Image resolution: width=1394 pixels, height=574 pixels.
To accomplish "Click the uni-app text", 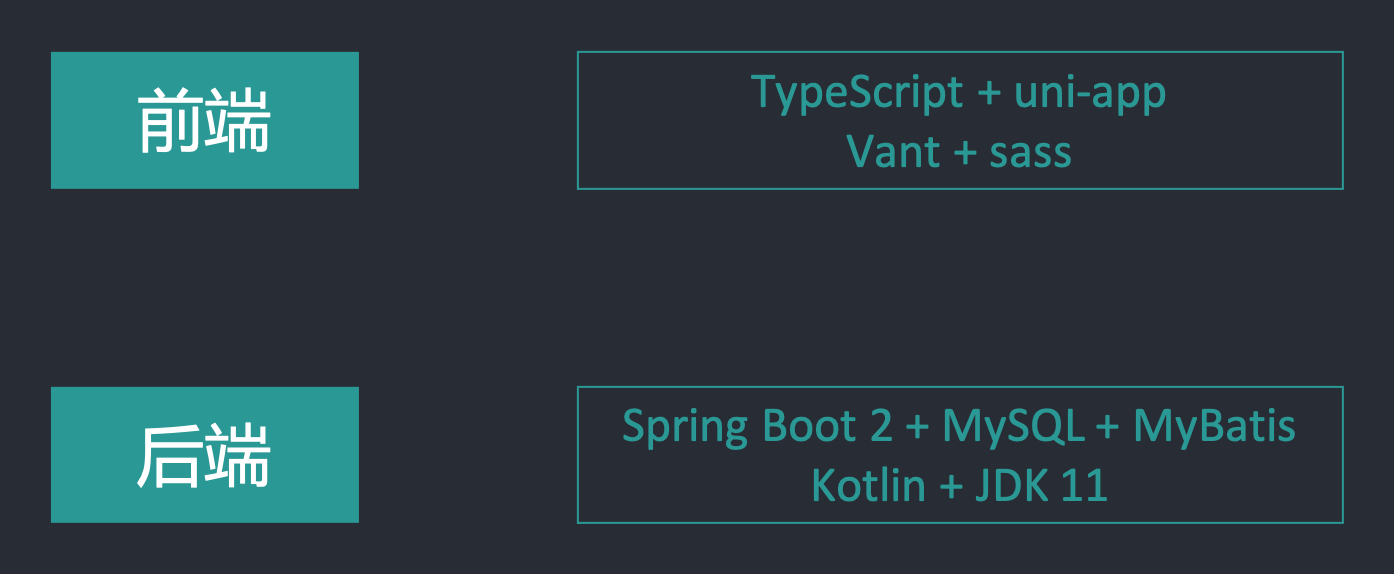I will pyautogui.click(x=1090, y=93).
